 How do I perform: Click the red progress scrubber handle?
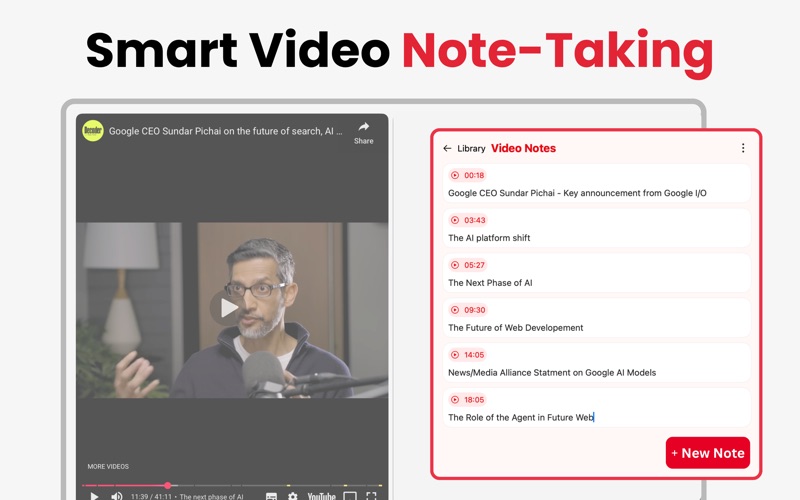(x=167, y=485)
